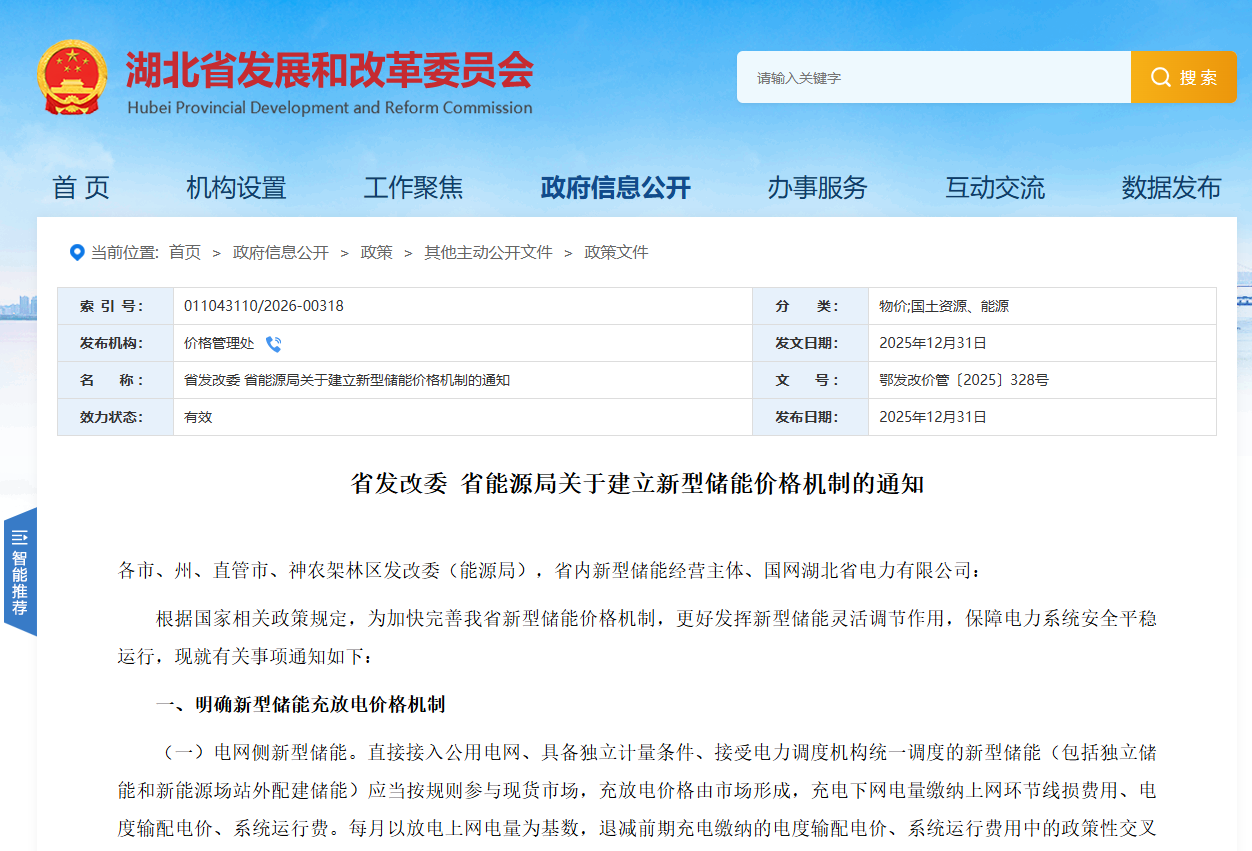The image size is (1252, 851).
Task: Click the phone icon beside 价格管理处
Action: [273, 344]
